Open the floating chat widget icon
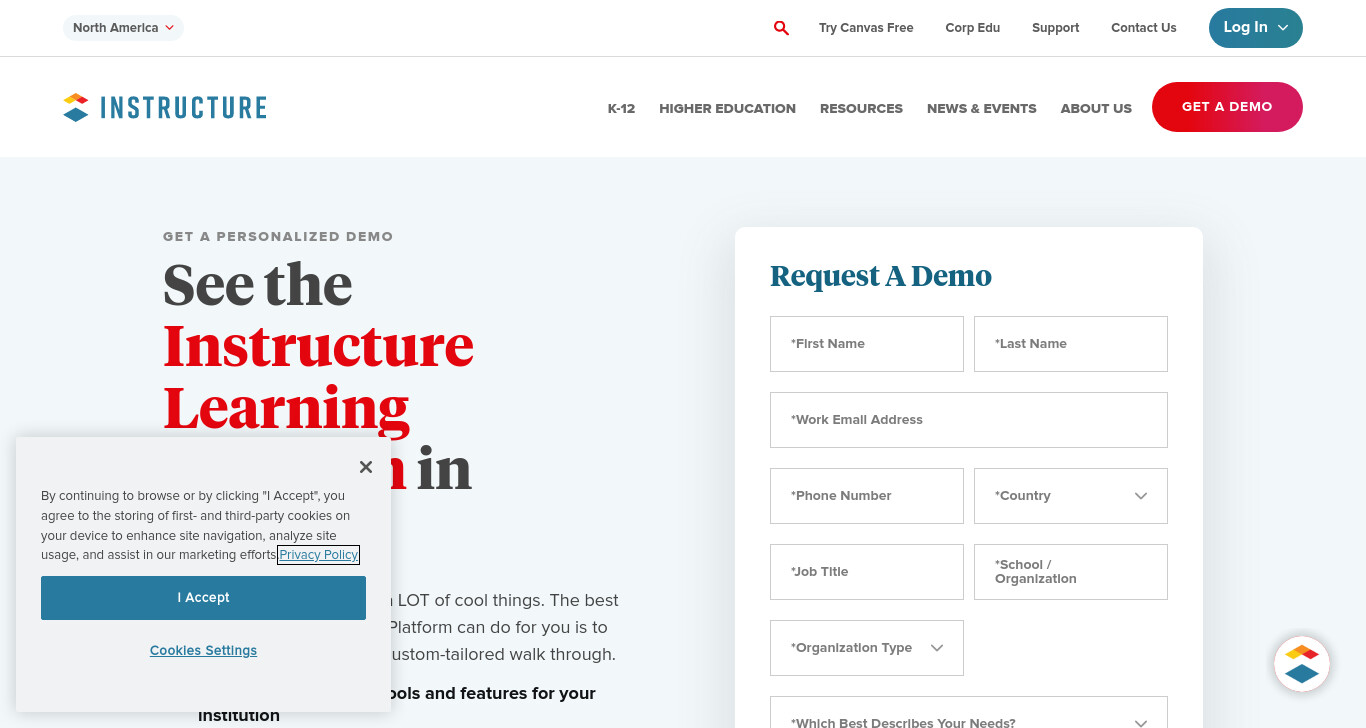The image size is (1366, 728). 1302,664
